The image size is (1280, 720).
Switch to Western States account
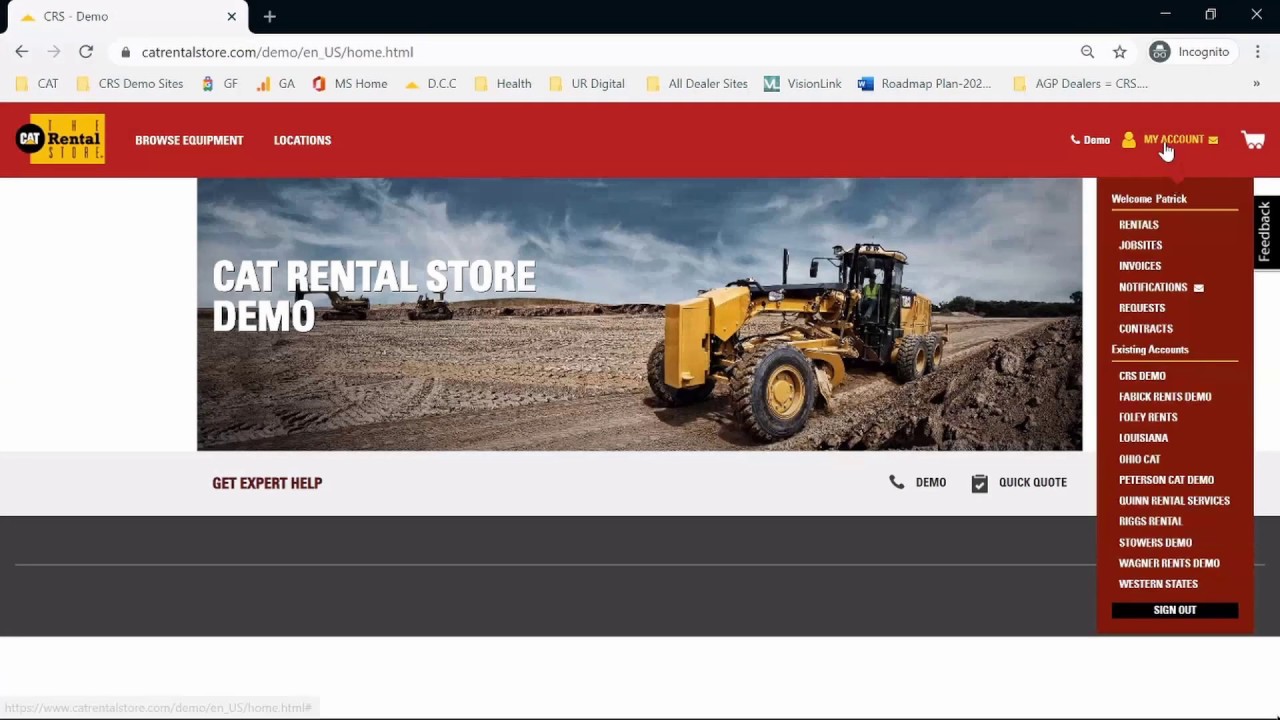point(1158,584)
